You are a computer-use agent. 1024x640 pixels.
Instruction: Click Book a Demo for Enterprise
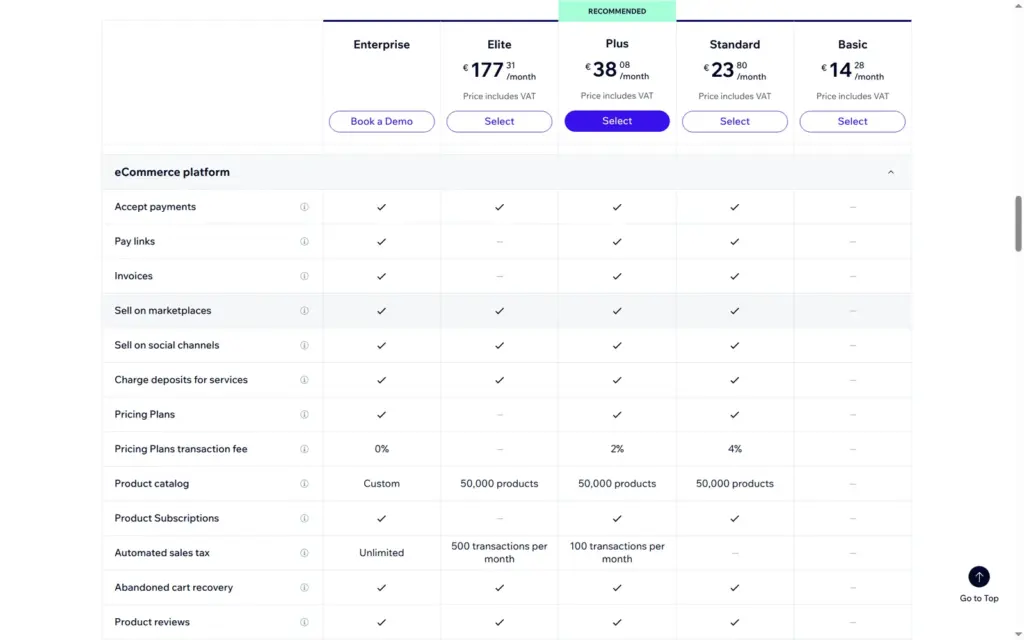(x=381, y=121)
